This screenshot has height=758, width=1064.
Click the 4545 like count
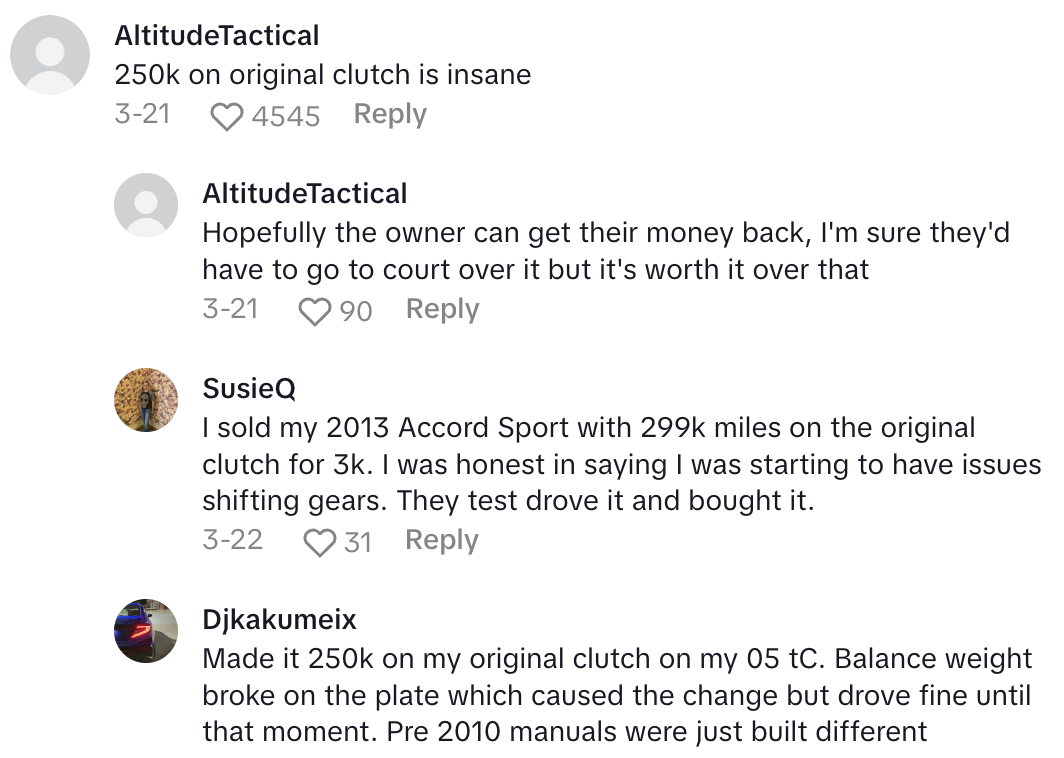(286, 117)
